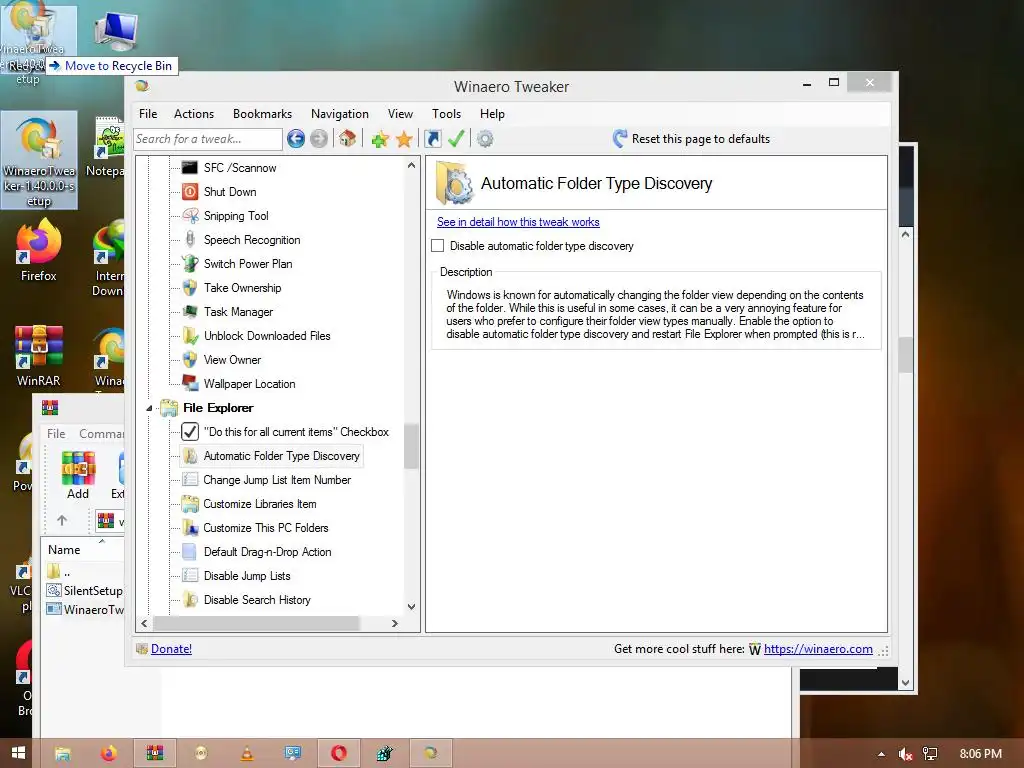The height and width of the screenshot is (768, 1024).
Task: Click Add button in WinRAR window
Action: pyautogui.click(x=78, y=475)
